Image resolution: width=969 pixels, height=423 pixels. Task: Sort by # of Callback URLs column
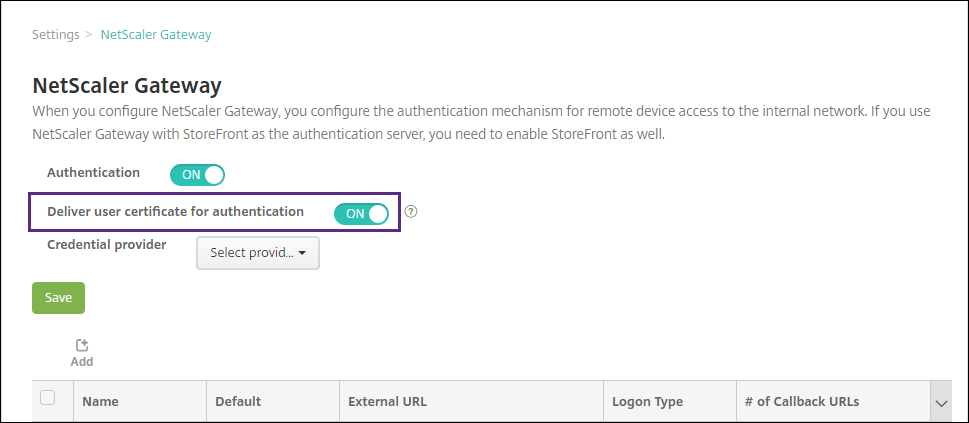tap(802, 402)
